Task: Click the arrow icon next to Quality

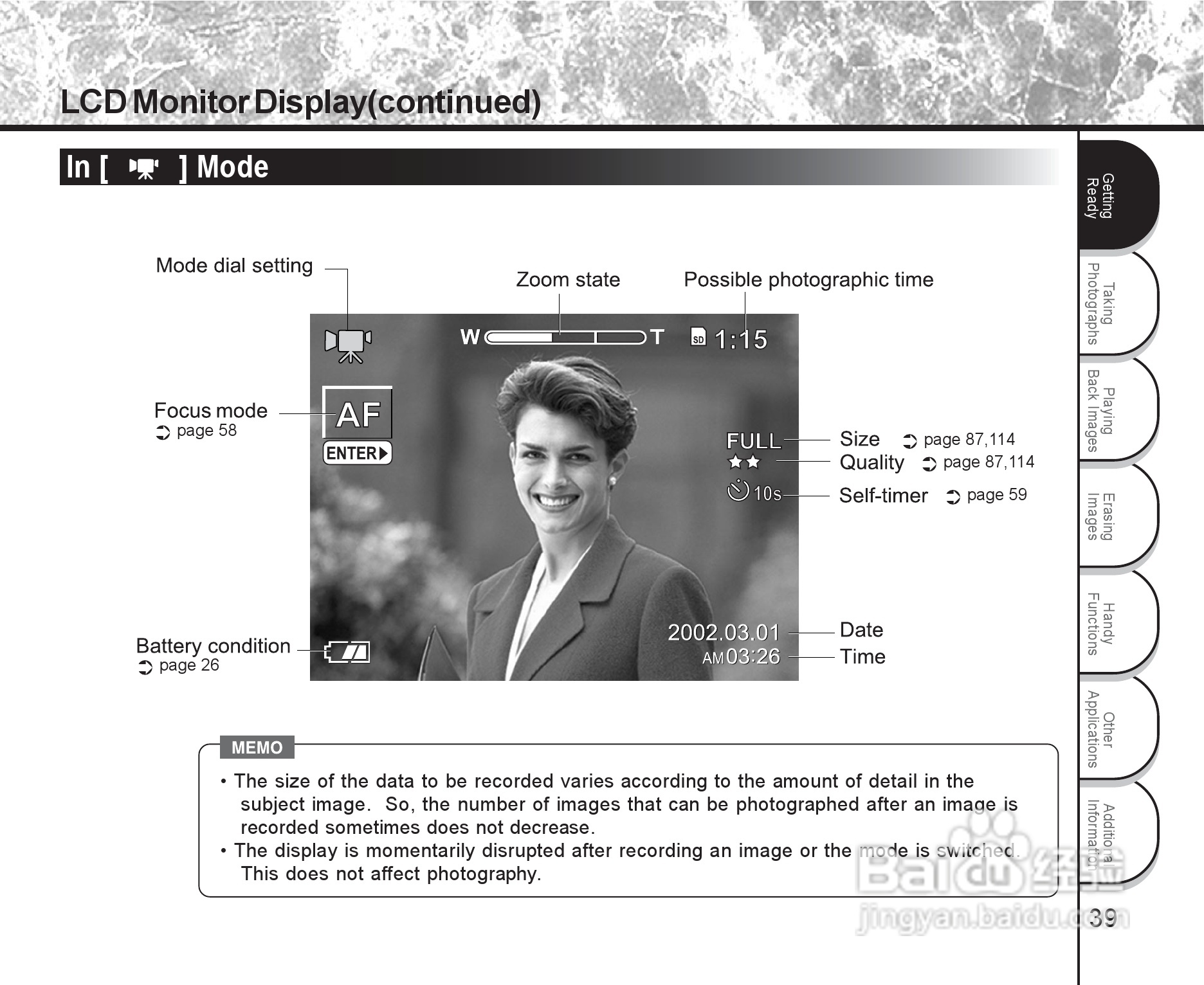Action: [929, 464]
